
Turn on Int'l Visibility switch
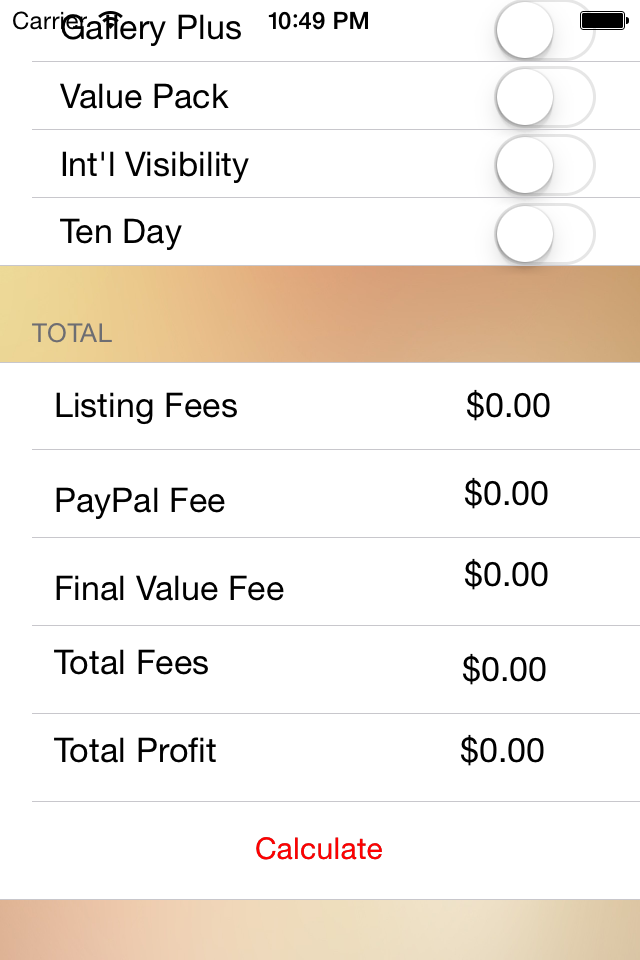click(x=545, y=165)
